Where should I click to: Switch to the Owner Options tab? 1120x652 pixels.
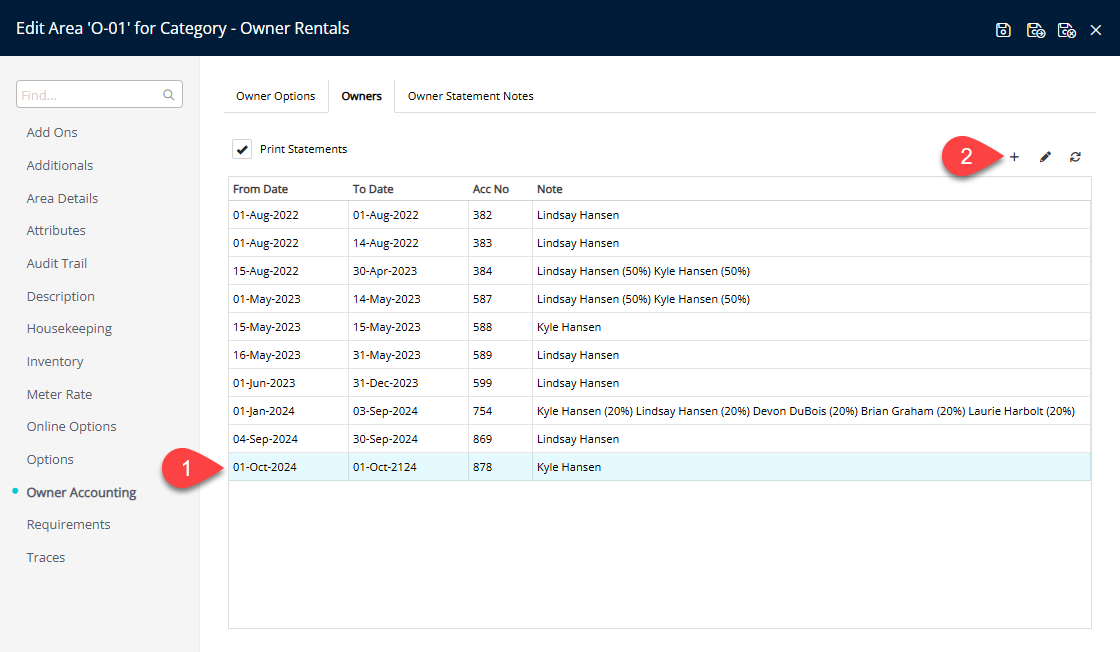[275, 96]
